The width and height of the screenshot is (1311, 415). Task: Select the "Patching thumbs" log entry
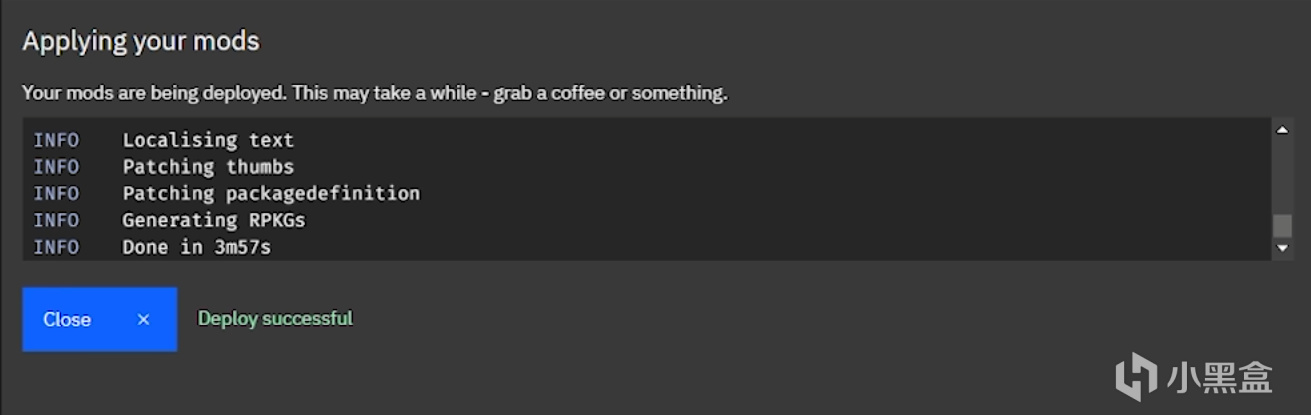pyautogui.click(x=208, y=167)
